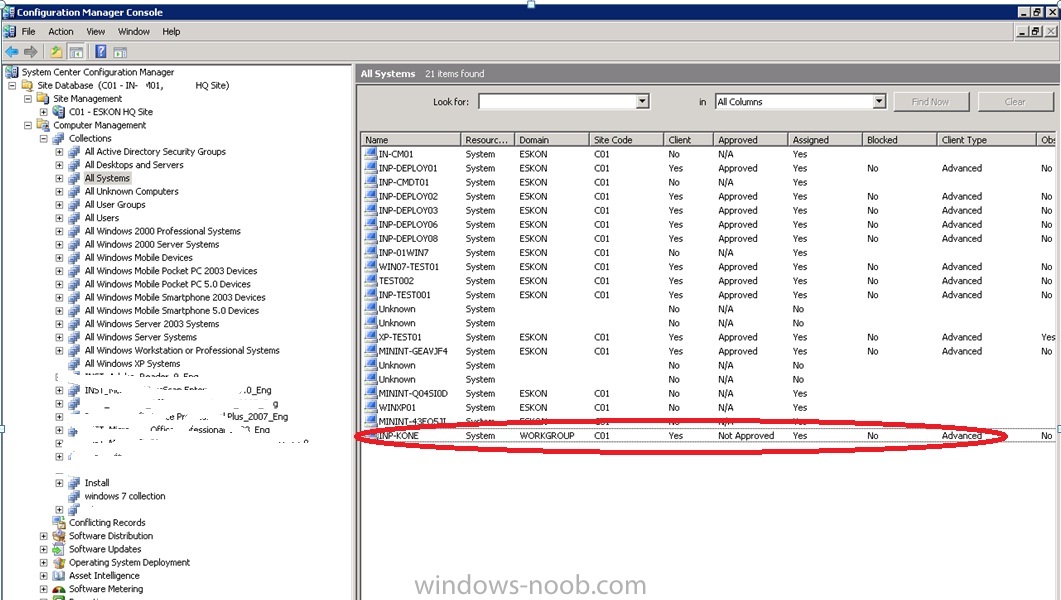Sort by the Domain column header
1061x600 pixels.
click(x=551, y=139)
